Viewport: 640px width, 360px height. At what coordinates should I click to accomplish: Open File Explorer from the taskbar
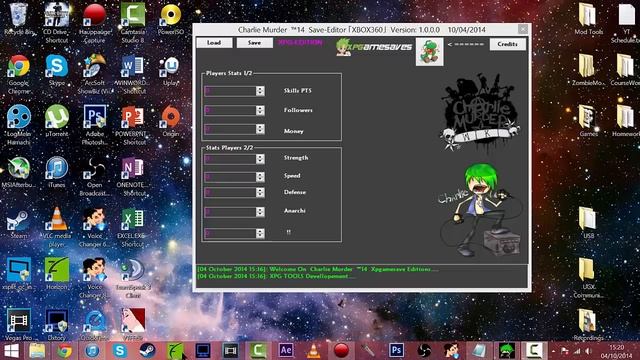point(37,351)
